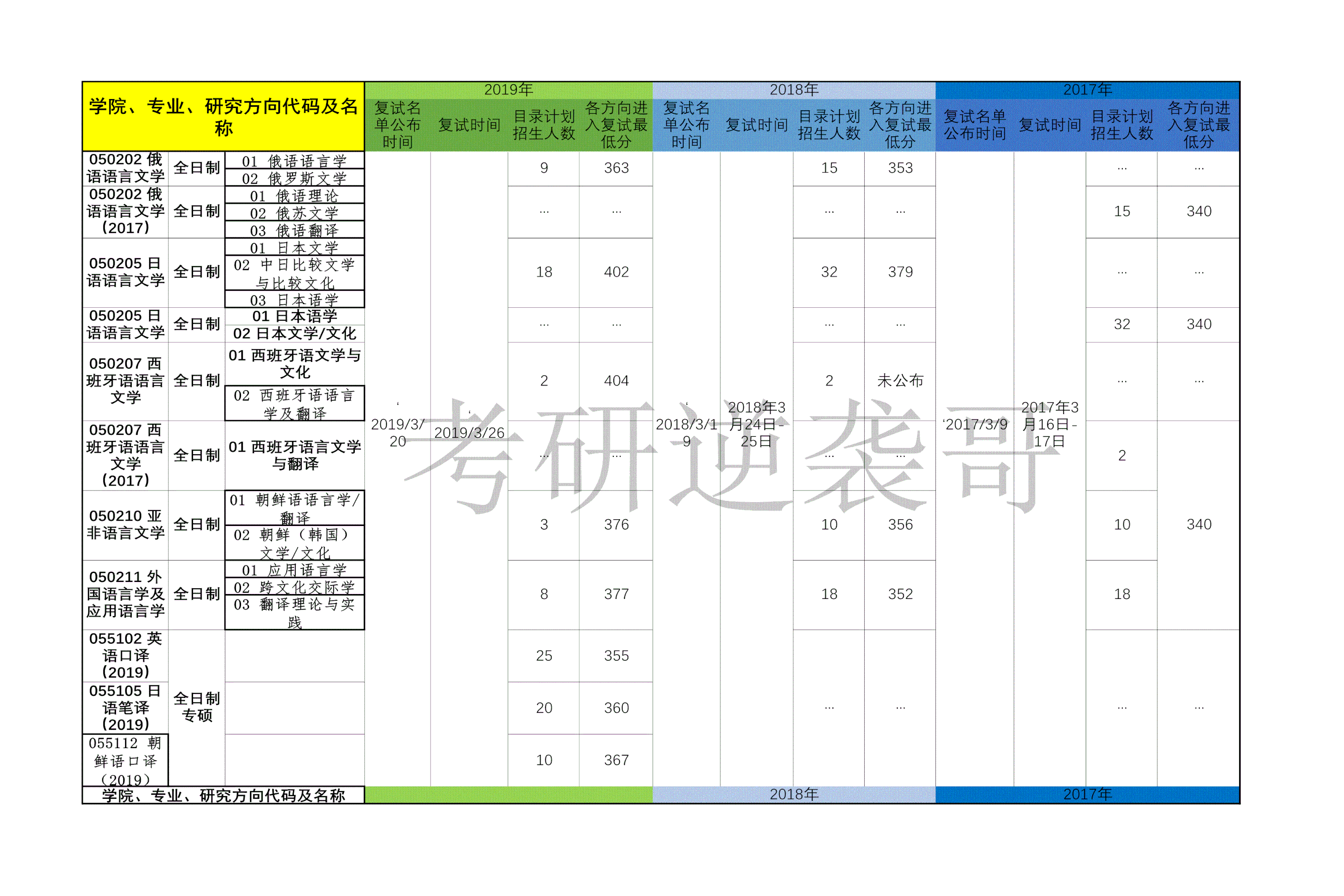Click the score value 352
1344x896 pixels.
point(900,594)
